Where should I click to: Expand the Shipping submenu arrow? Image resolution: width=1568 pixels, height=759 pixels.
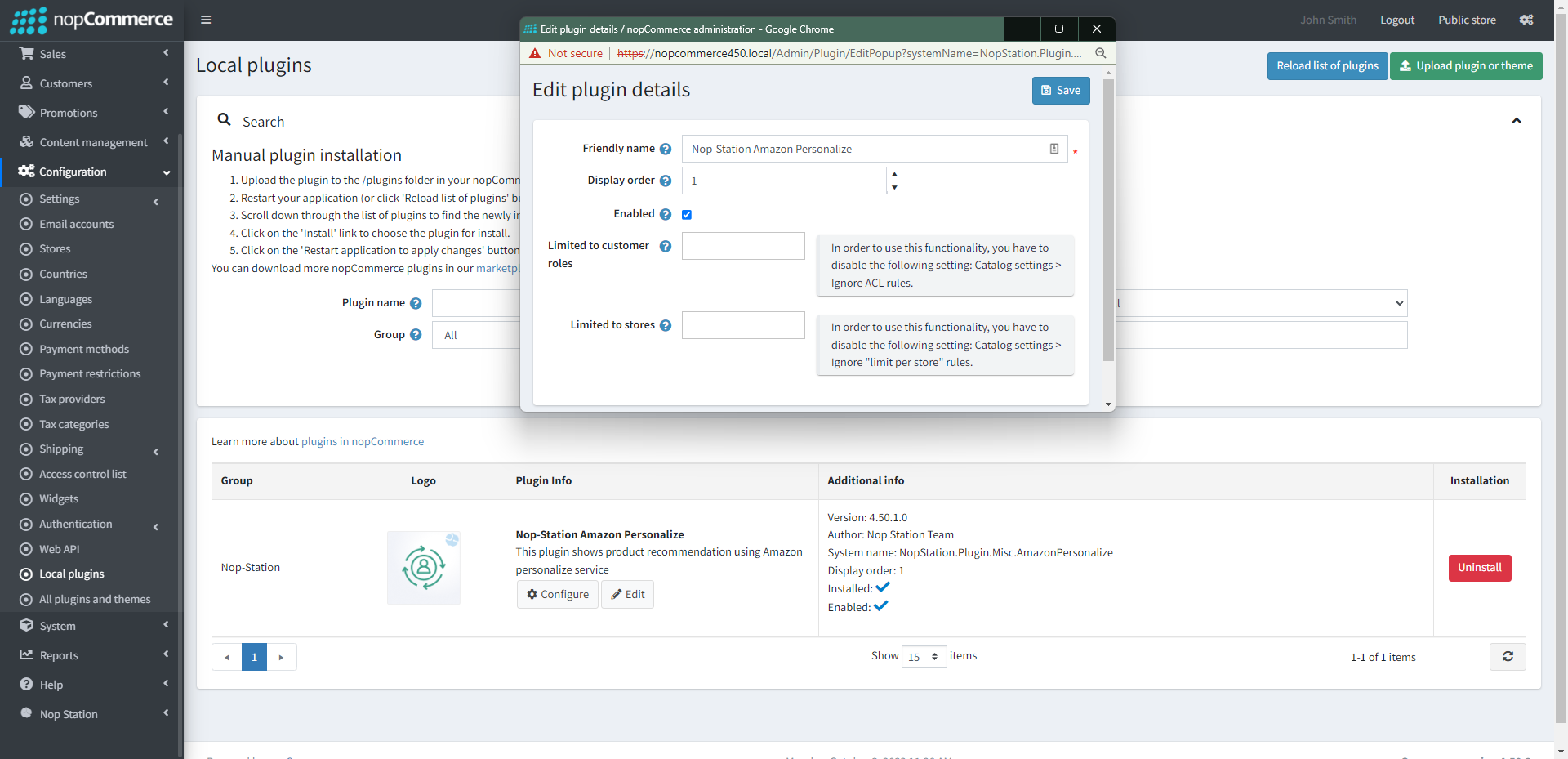click(x=155, y=451)
